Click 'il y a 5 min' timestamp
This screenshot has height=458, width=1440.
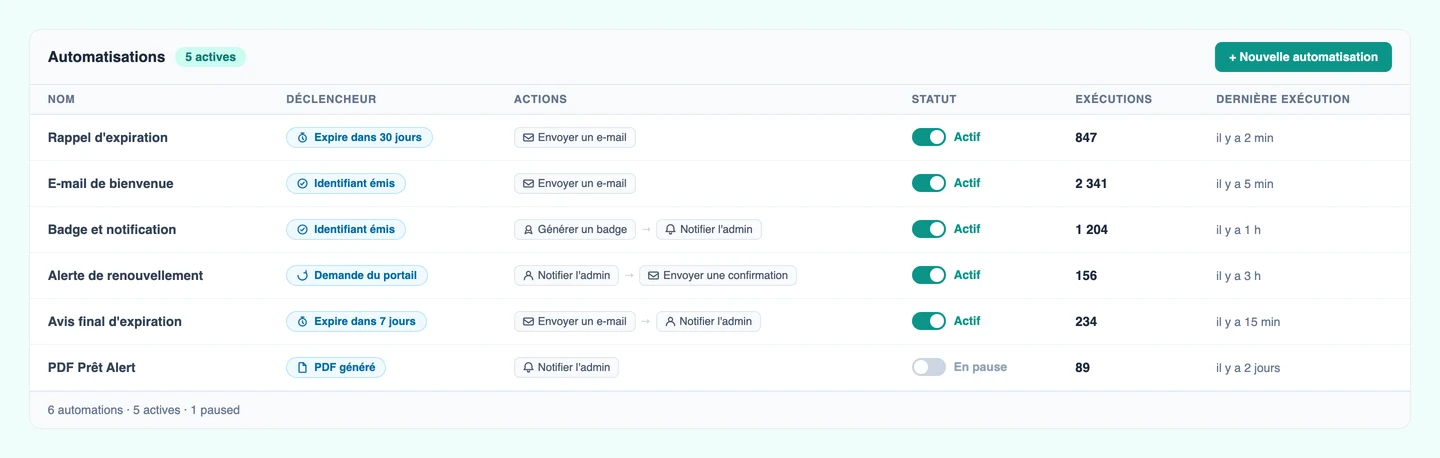click(1245, 184)
